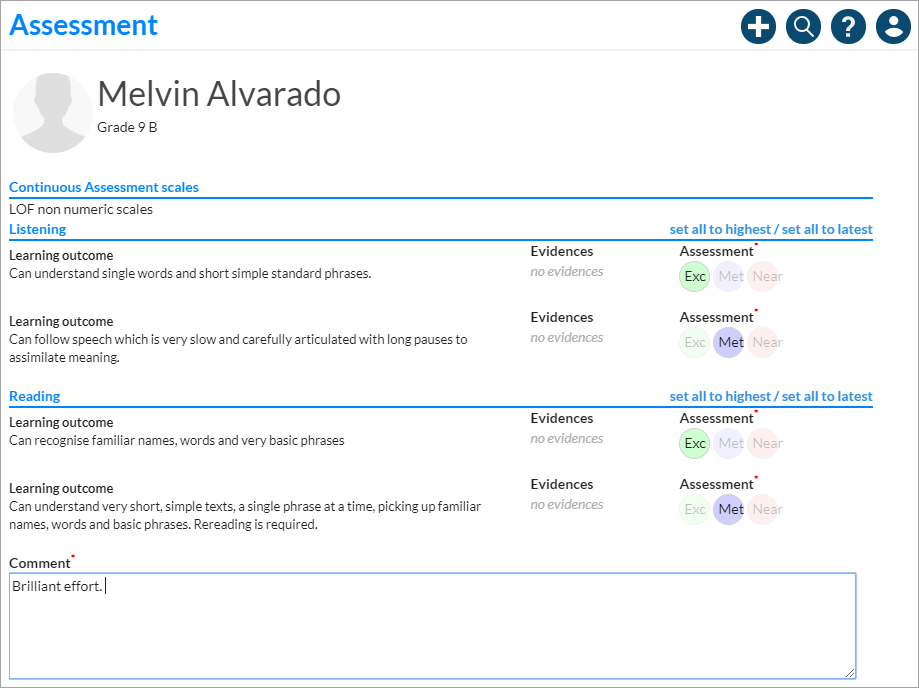This screenshot has height=688, width=919.
Task: Click the Reading section heading
Action: (x=35, y=396)
